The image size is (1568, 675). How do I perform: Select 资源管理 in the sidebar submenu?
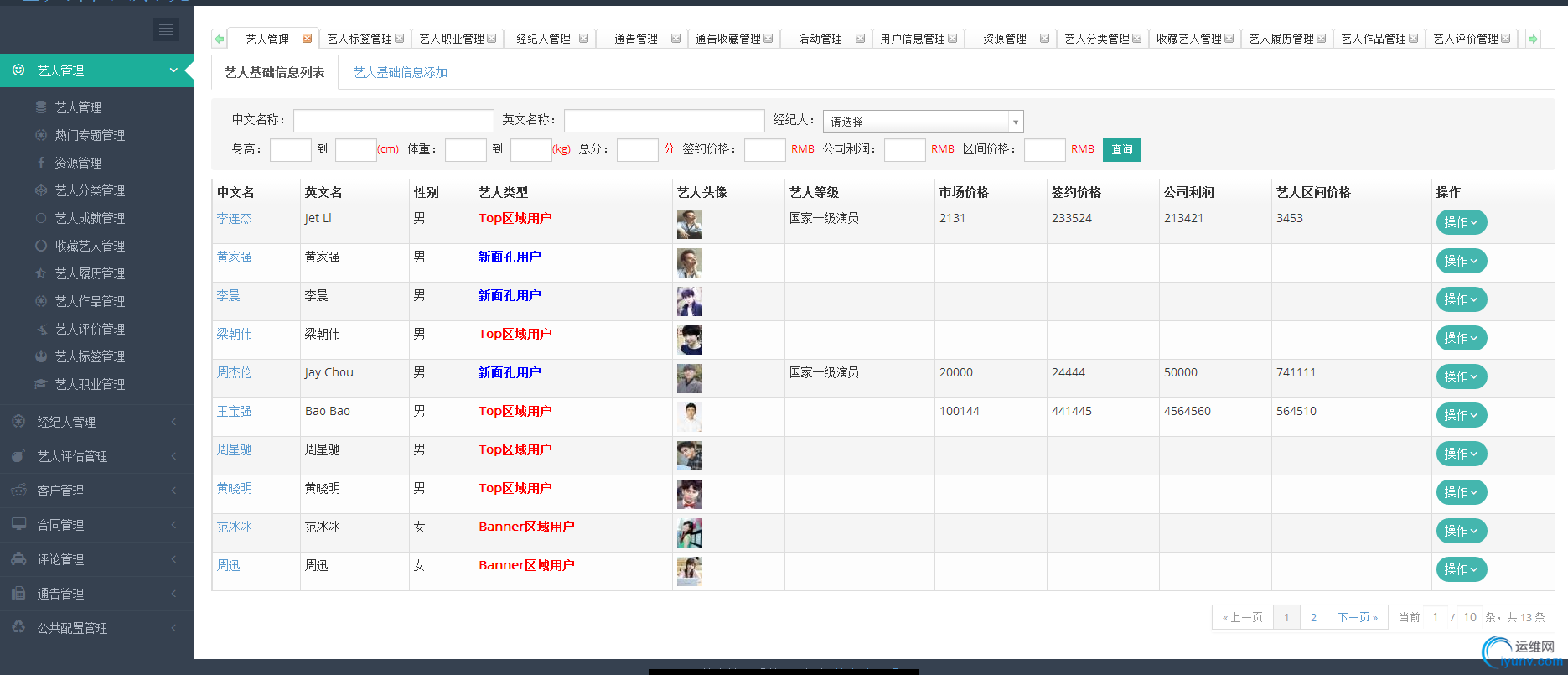coord(78,163)
